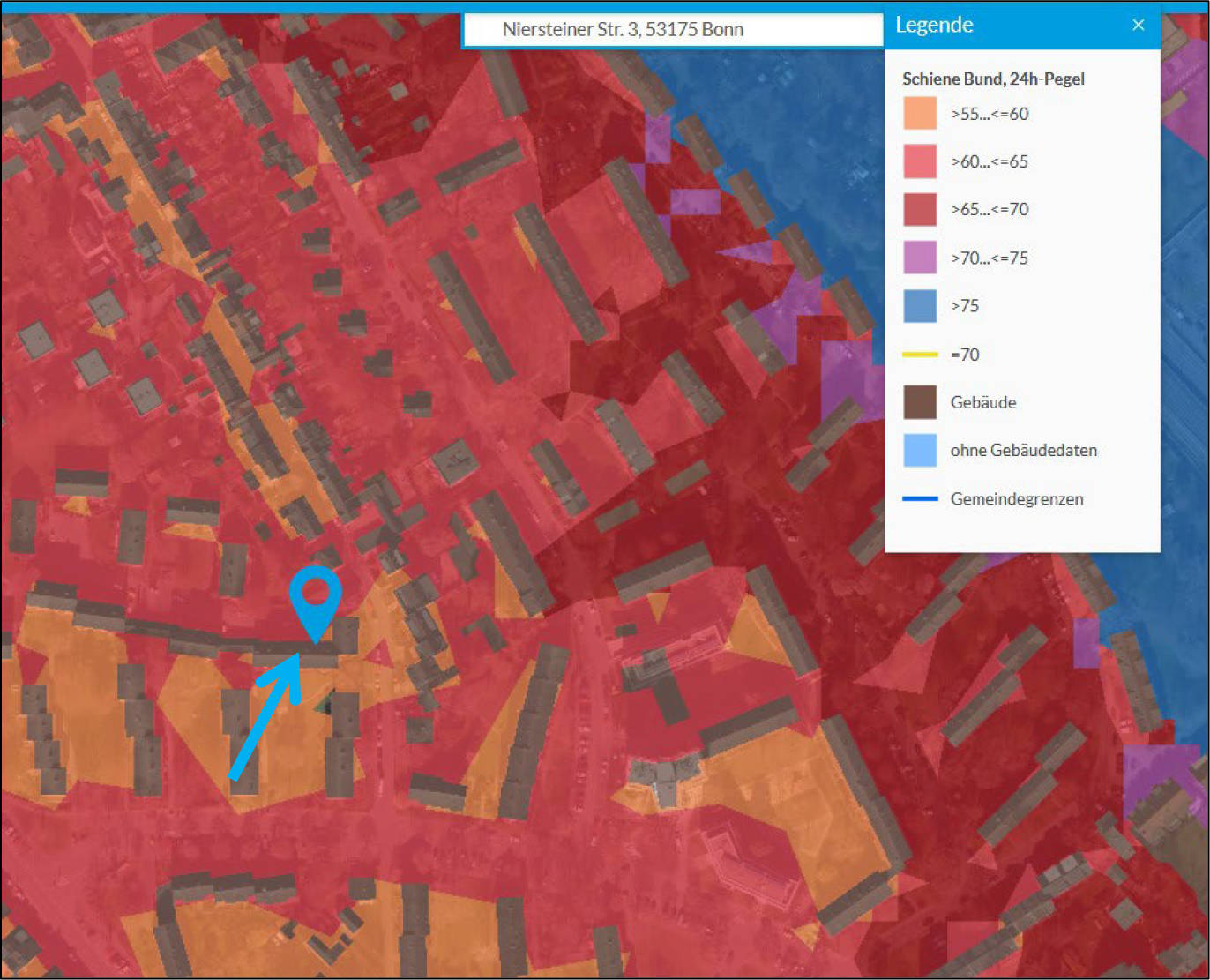
Task: Select the brown Gebäude legend swatch
Action: click(x=920, y=402)
